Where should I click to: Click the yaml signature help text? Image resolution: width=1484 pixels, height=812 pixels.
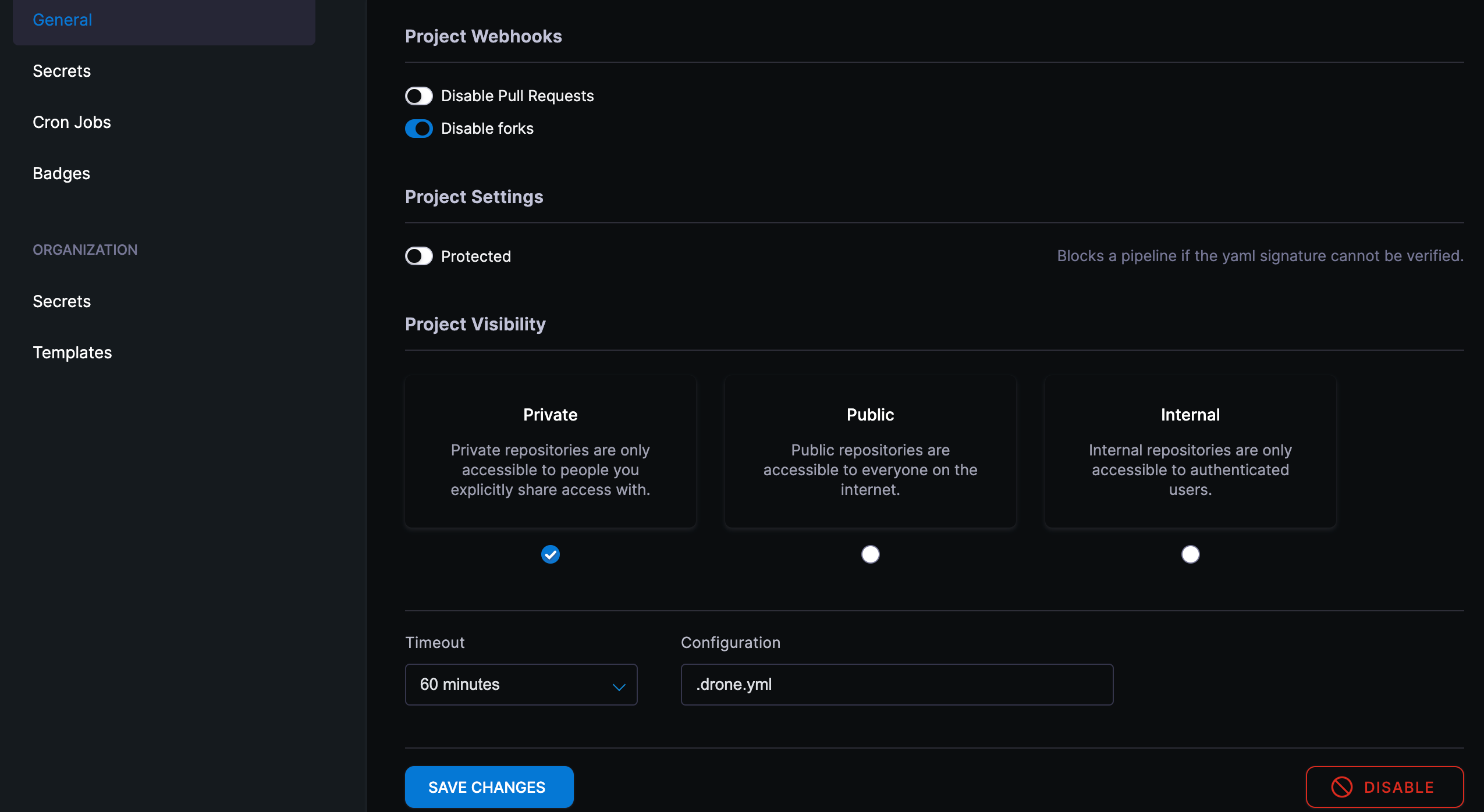coord(1261,256)
